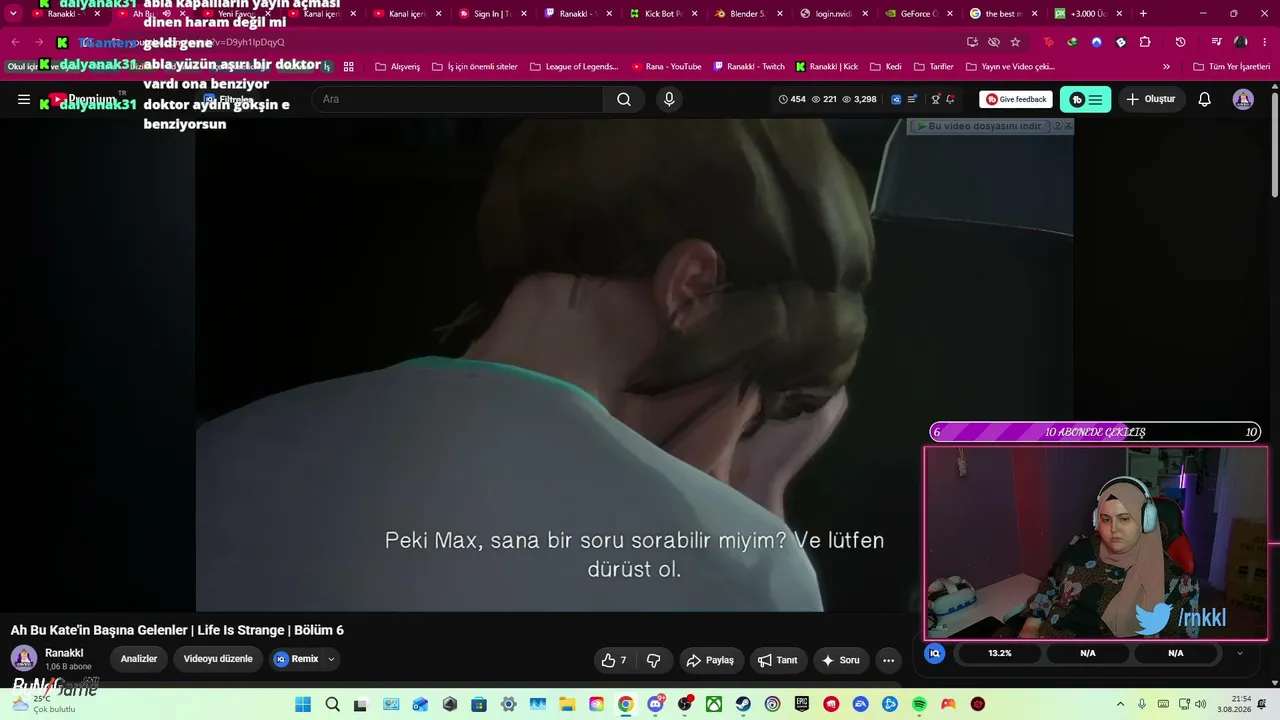Image resolution: width=1280 pixels, height=720 pixels.
Task: Open YouTube notifications bell
Action: click(x=1205, y=99)
